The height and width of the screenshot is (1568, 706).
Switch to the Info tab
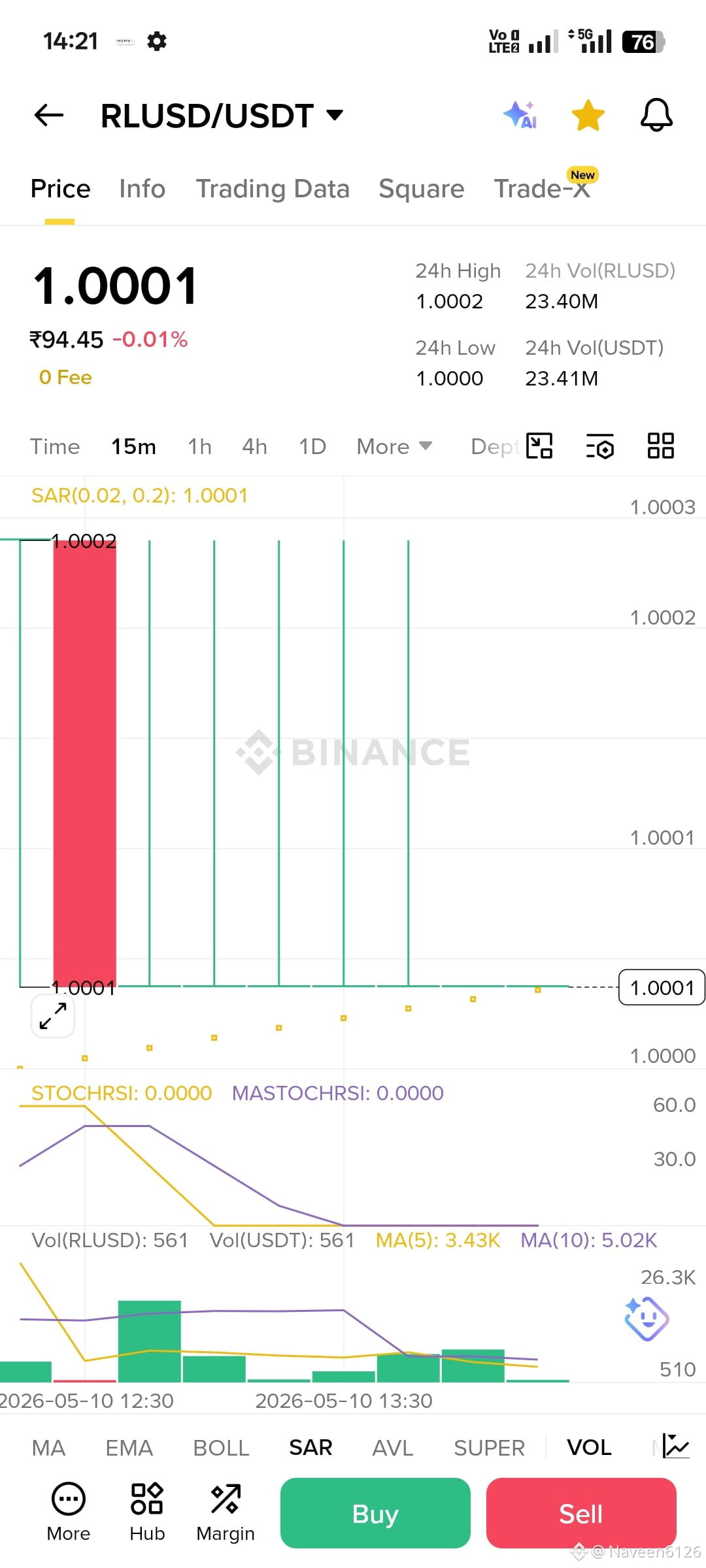pyautogui.click(x=142, y=189)
